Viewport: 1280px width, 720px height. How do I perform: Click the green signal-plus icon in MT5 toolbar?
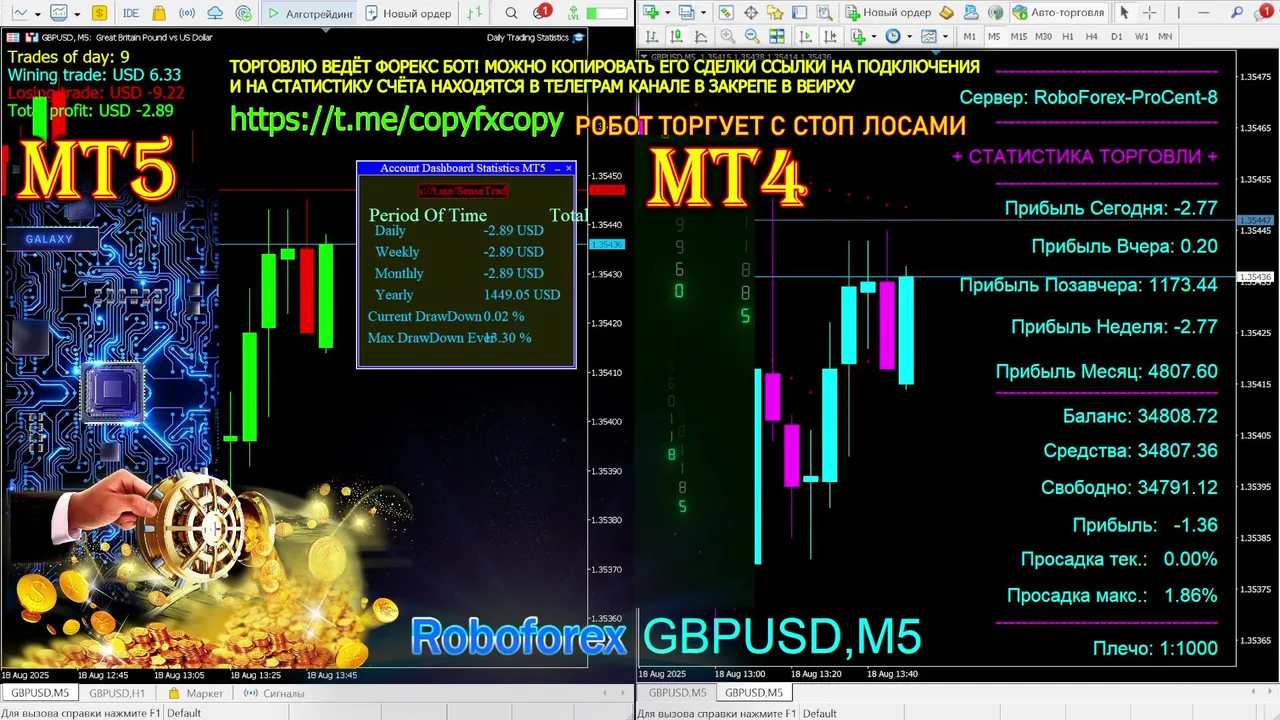[244, 13]
